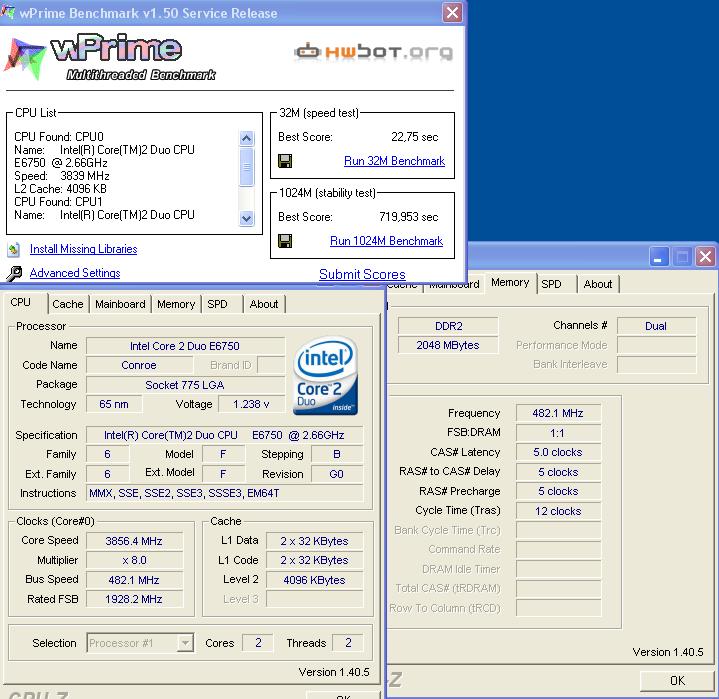Switch to the Cache tab in front CPU-Z
Screen dimensions: 719x699
(68, 304)
